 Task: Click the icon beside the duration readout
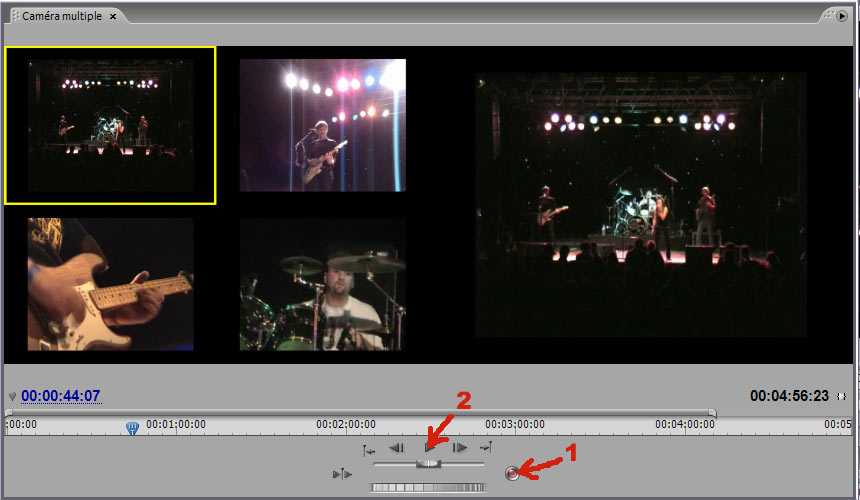pos(841,396)
